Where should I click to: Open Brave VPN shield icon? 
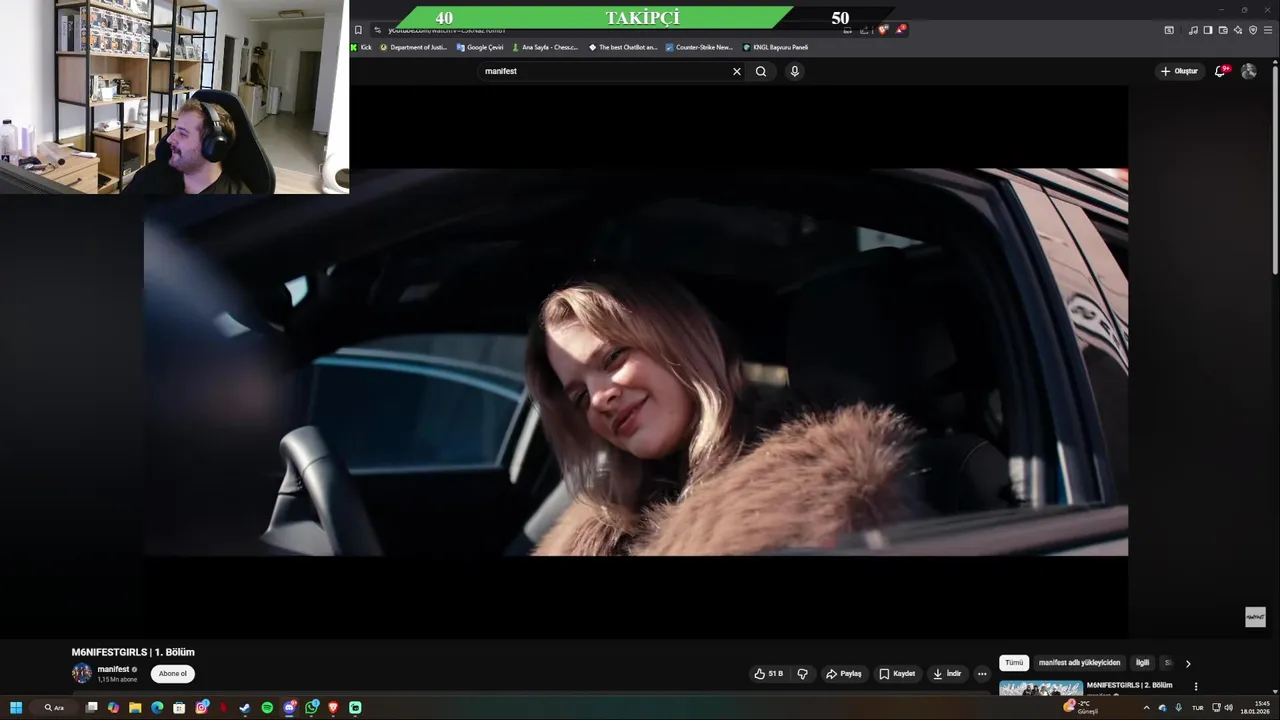(x=1253, y=30)
